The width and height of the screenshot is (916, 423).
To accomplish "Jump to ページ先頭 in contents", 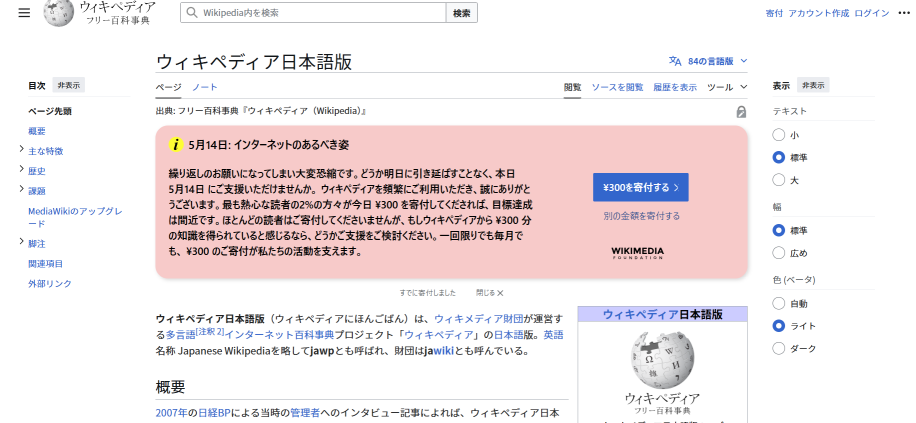I will pos(50,111).
